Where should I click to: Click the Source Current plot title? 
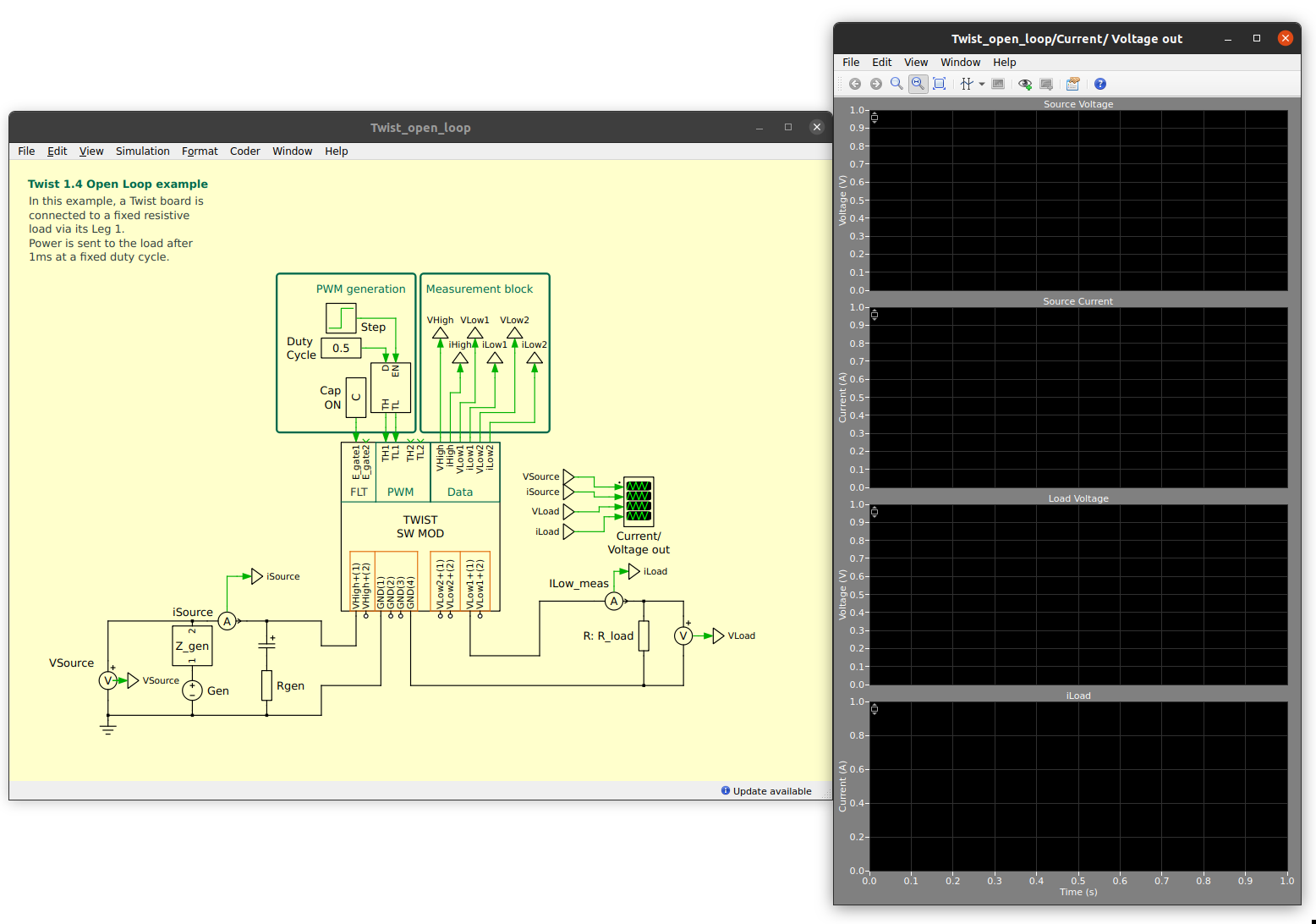[1078, 301]
